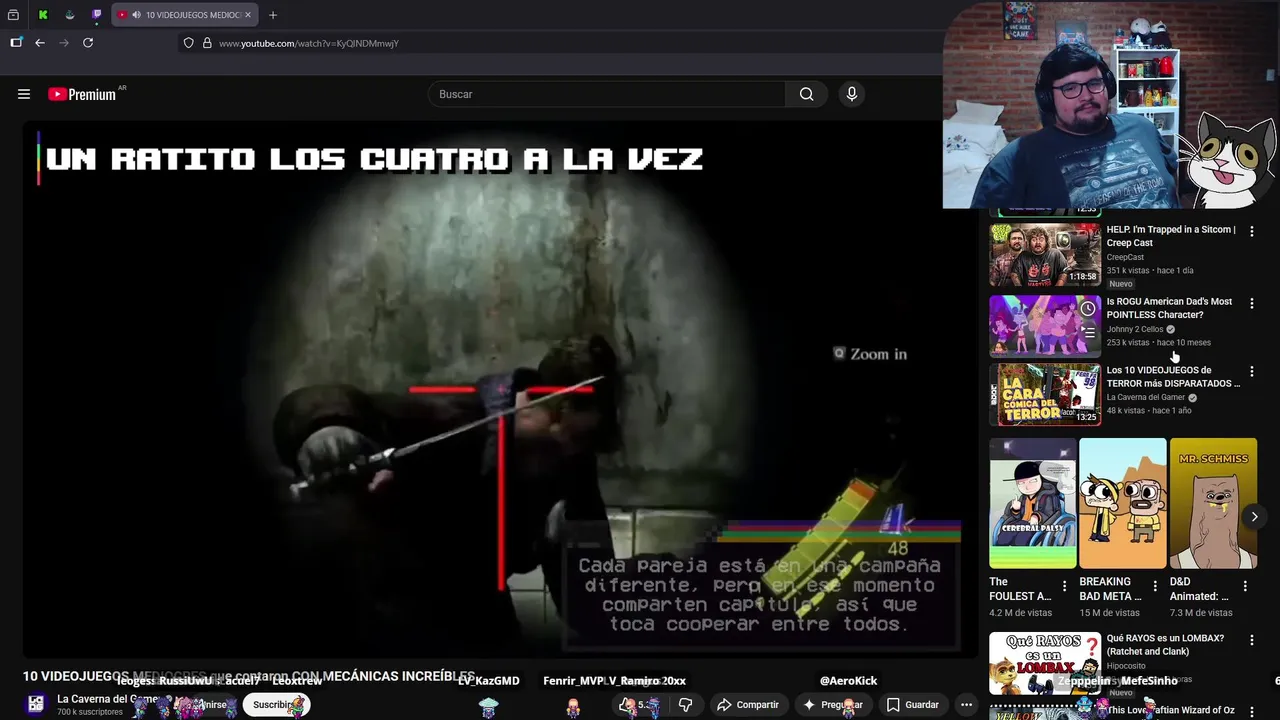Open Los 10 VIDEOJUEGOS de TERROR thumbnail
Screen dimensions: 1280x720
click(1045, 394)
